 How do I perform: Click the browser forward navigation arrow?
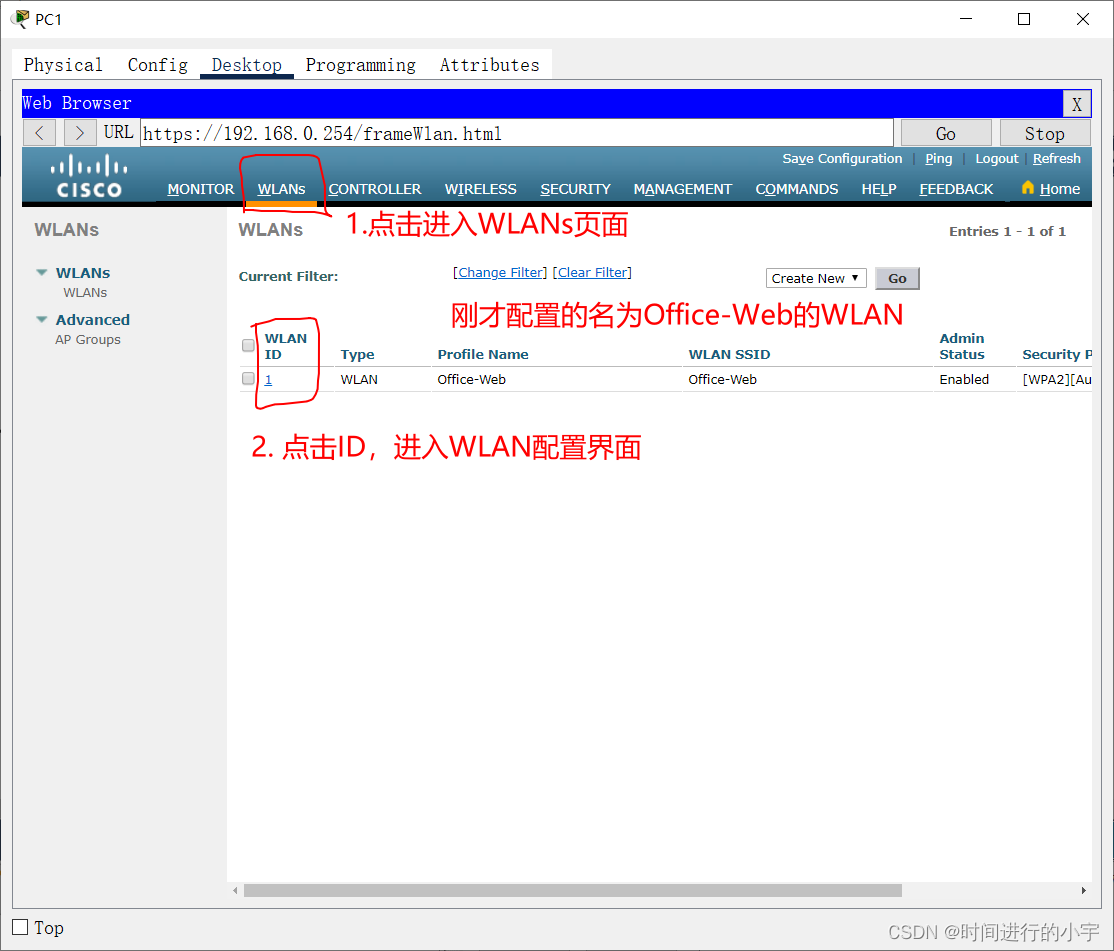tap(79, 132)
